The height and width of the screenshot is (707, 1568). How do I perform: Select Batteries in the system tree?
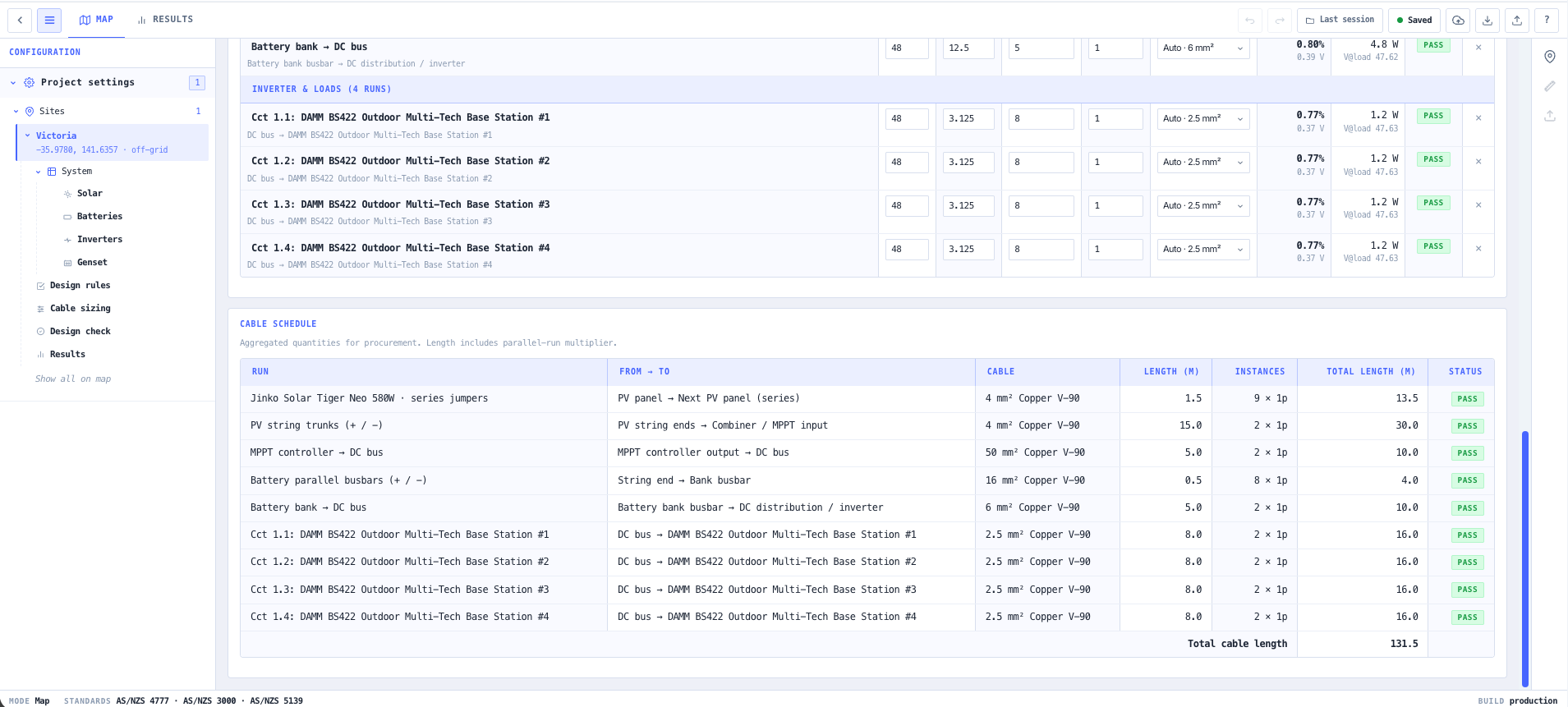click(x=99, y=217)
